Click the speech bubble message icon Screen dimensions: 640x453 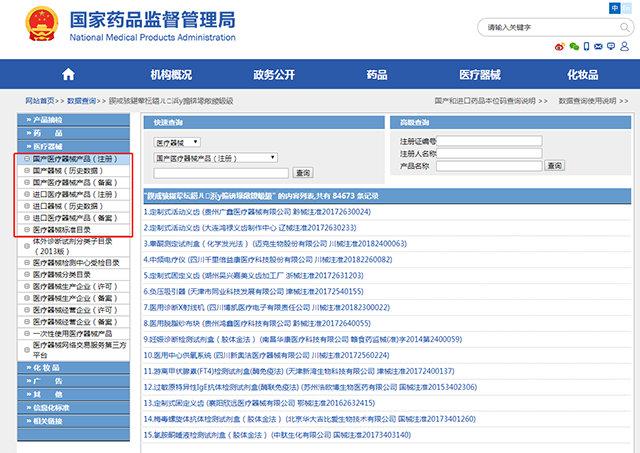coord(611,47)
